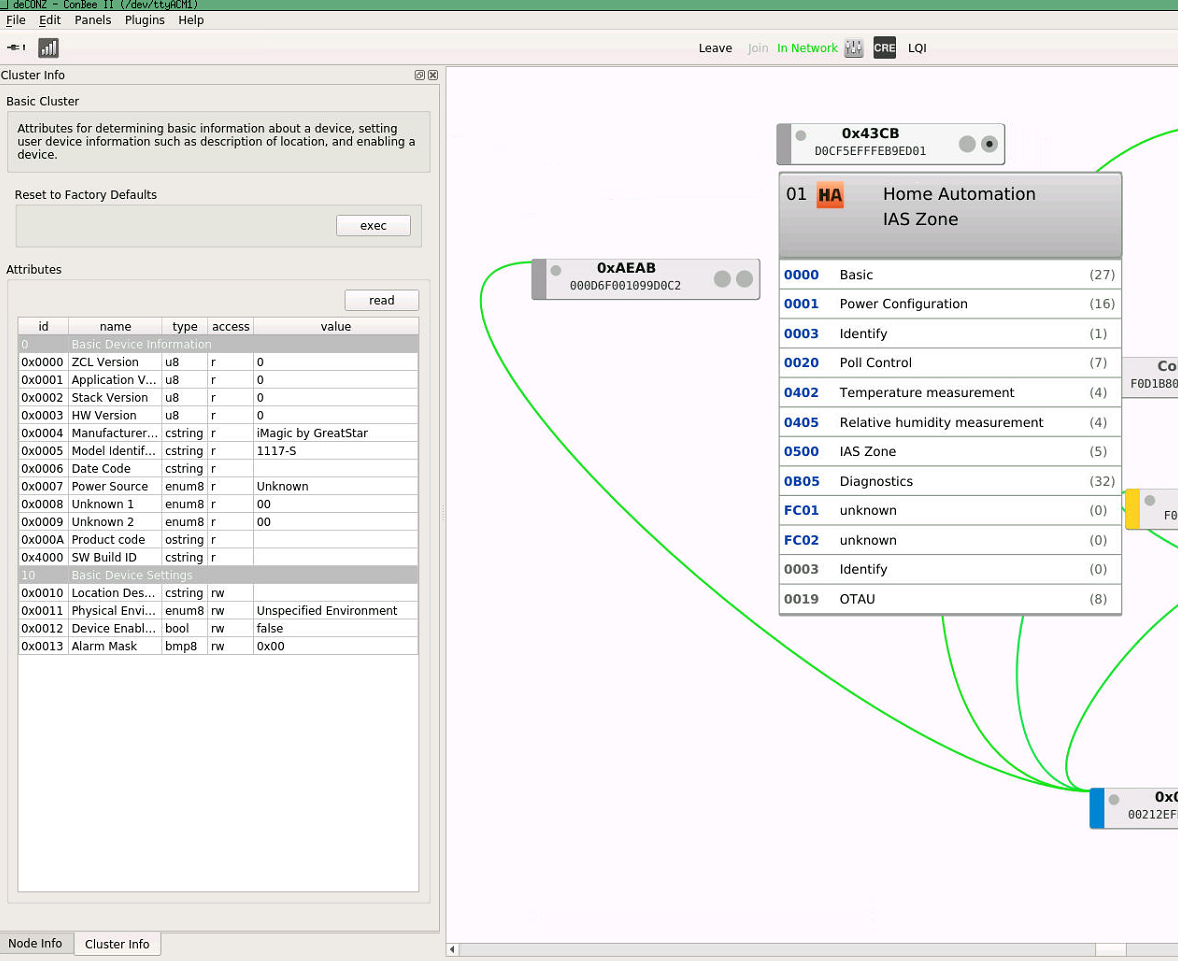
Task: Click the id column header
Action: coord(44,326)
